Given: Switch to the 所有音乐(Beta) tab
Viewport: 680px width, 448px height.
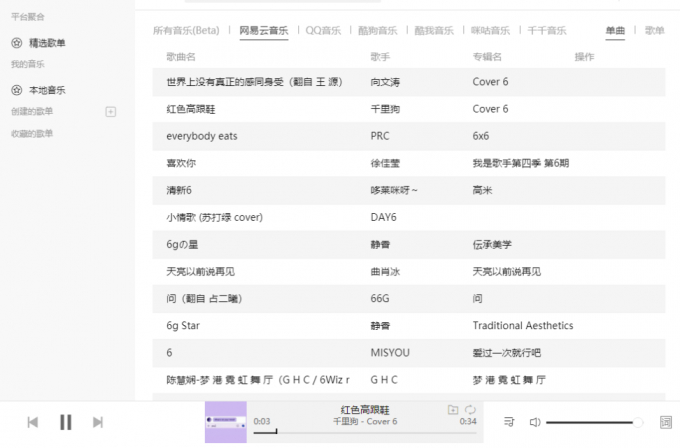Looking at the screenshot, I should (x=186, y=30).
